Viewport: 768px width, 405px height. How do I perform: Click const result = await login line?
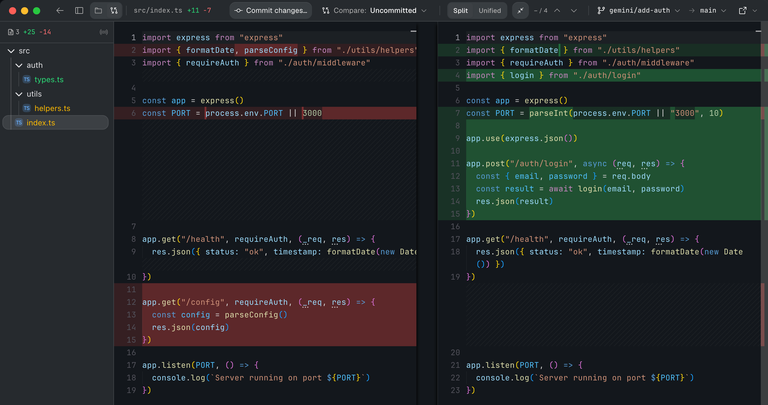(600, 189)
